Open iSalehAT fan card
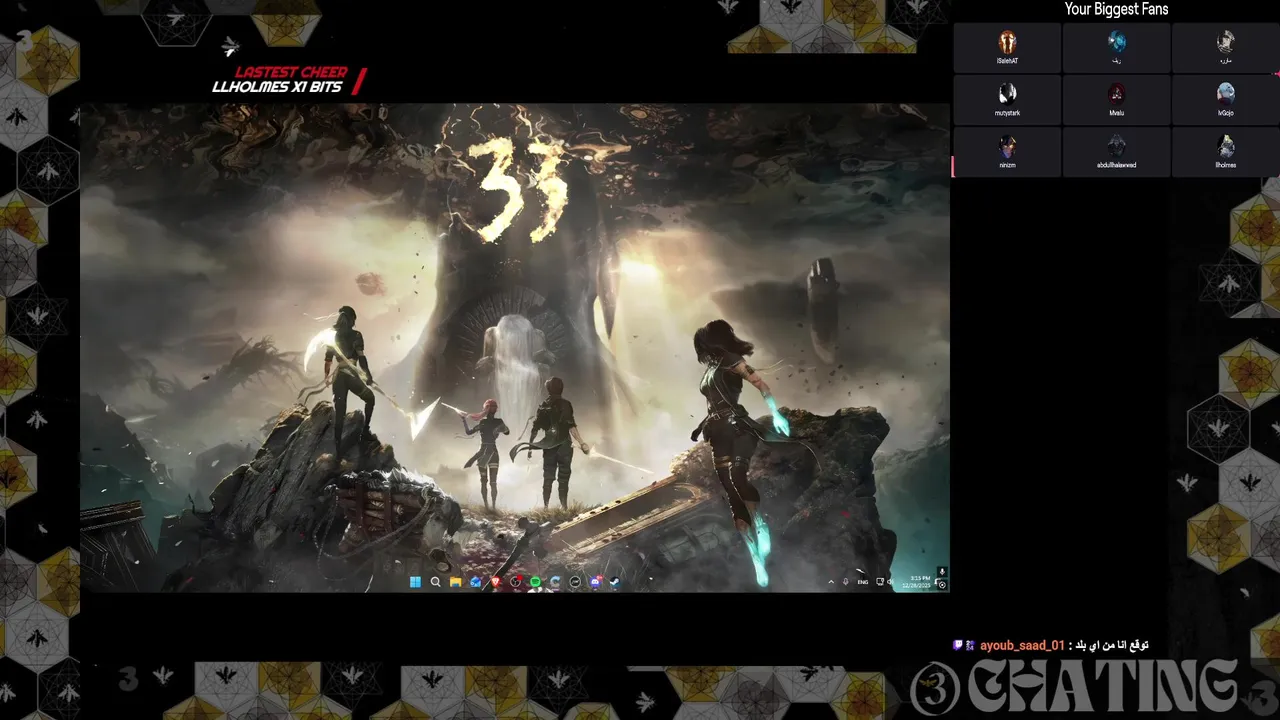This screenshot has height=720, width=1280. [1007, 47]
